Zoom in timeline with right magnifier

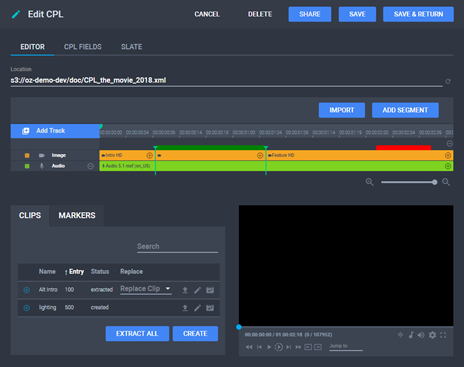[x=446, y=182]
